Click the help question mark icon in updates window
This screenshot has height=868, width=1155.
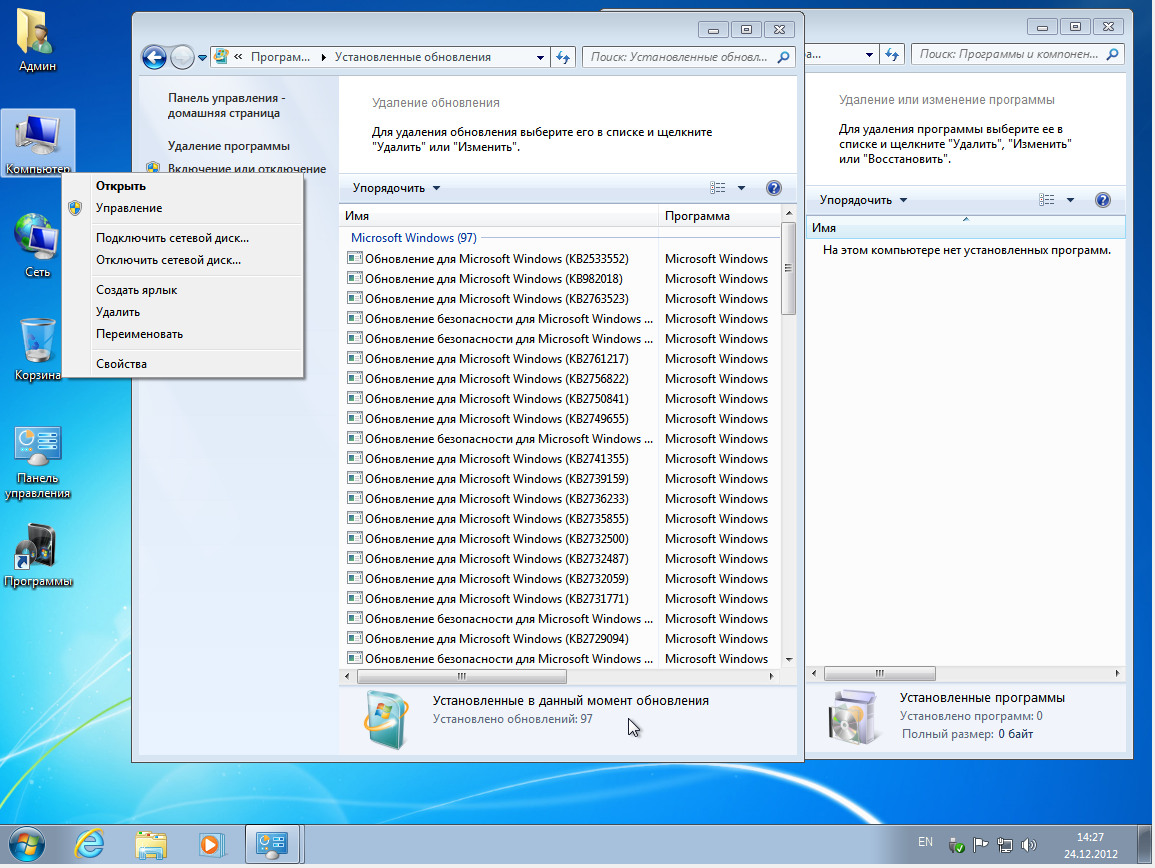773,188
